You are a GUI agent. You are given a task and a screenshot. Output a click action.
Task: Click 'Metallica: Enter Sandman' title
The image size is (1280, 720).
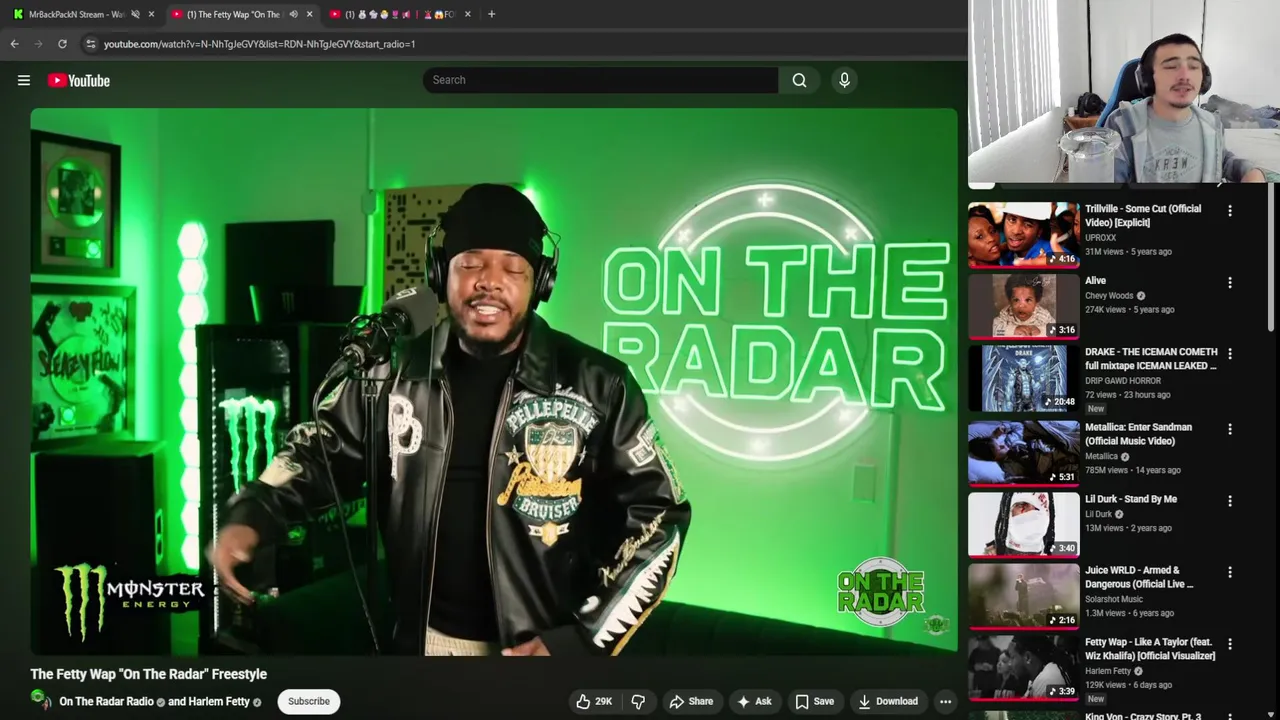pos(1139,434)
